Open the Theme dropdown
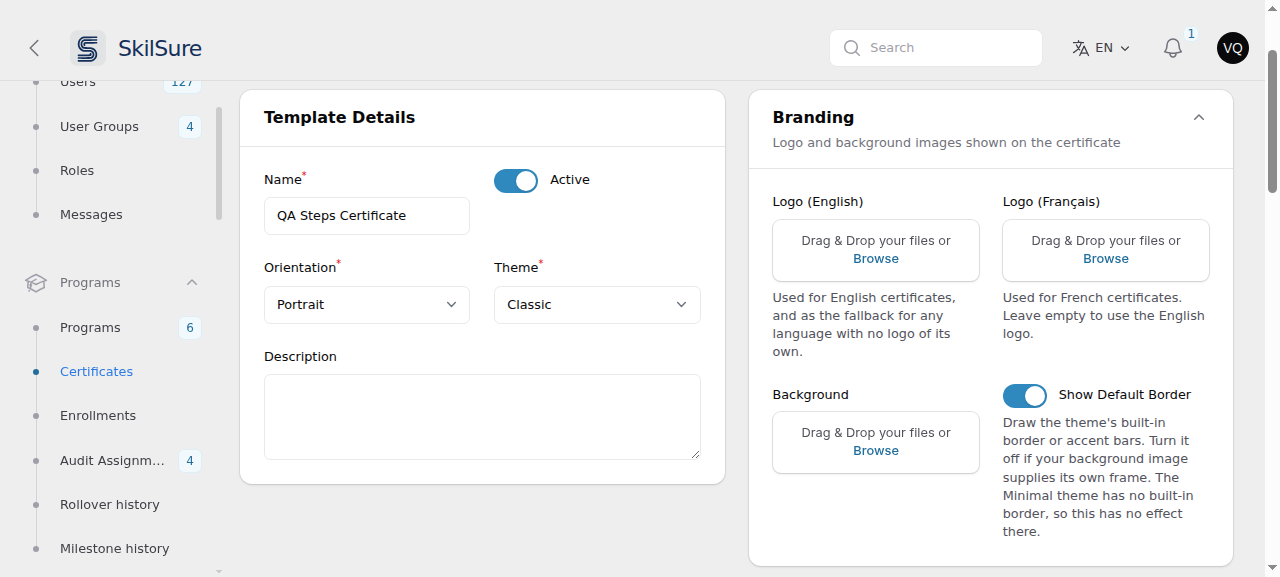Image resolution: width=1280 pixels, height=577 pixels. pyautogui.click(x=597, y=305)
